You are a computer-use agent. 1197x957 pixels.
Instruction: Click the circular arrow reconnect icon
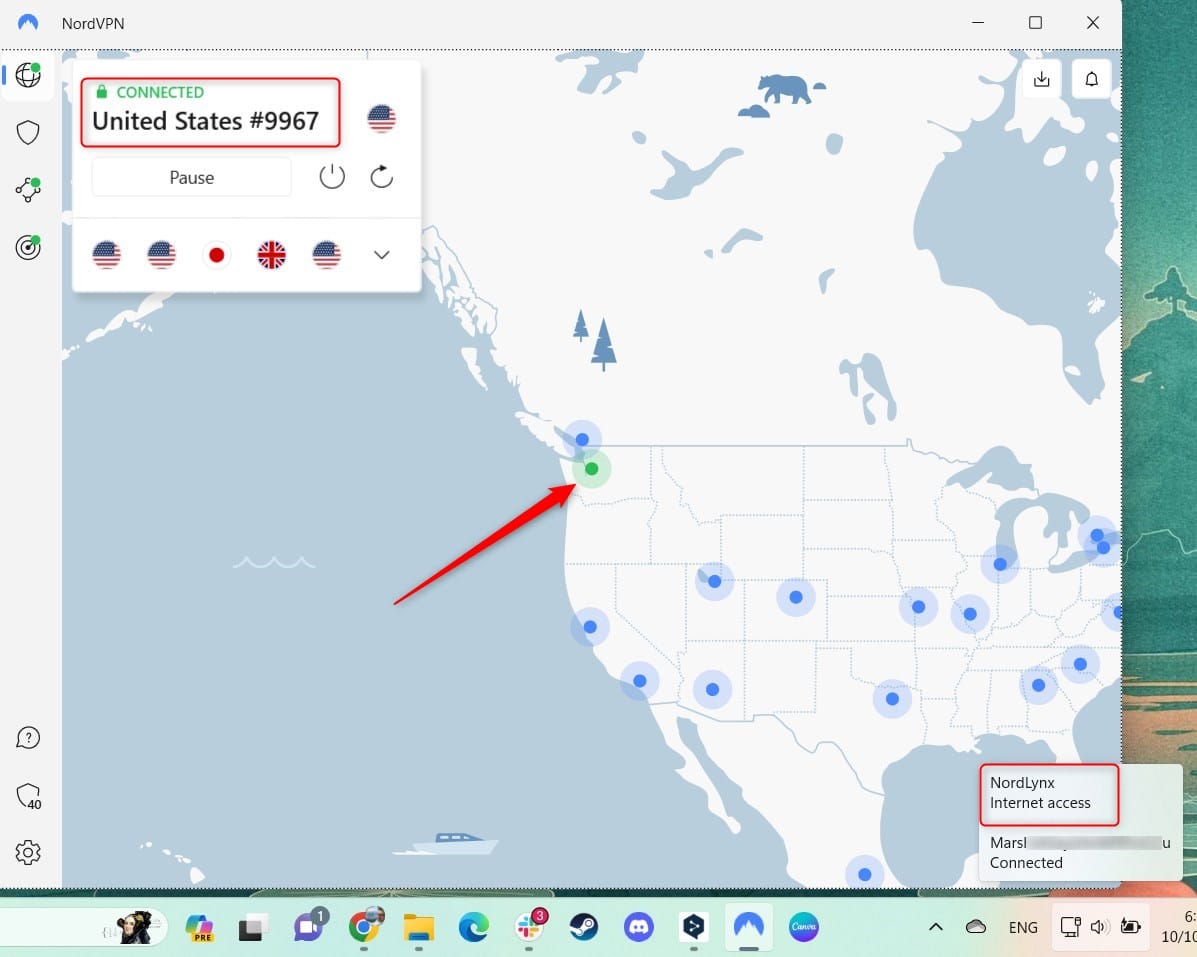[x=381, y=177]
